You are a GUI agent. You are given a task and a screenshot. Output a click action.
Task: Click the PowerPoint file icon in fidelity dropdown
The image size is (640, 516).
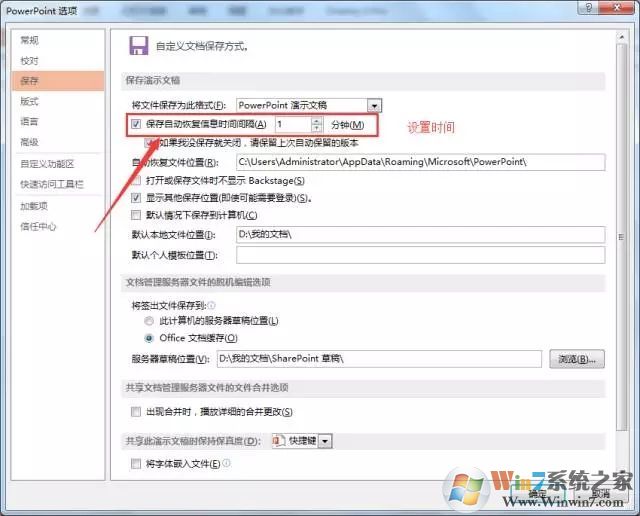coord(279,441)
